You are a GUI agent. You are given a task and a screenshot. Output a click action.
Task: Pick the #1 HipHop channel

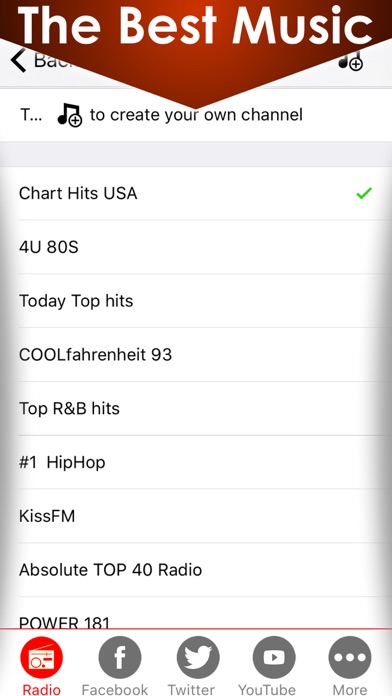click(x=196, y=462)
